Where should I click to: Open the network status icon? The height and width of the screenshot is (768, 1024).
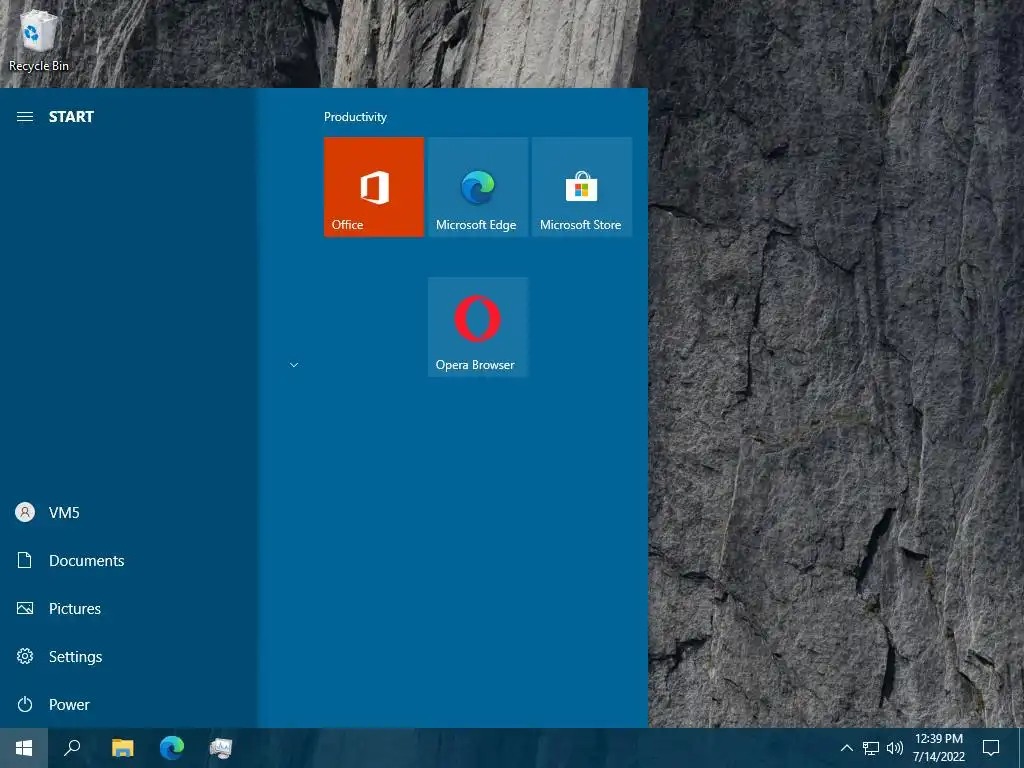pyautogui.click(x=871, y=748)
